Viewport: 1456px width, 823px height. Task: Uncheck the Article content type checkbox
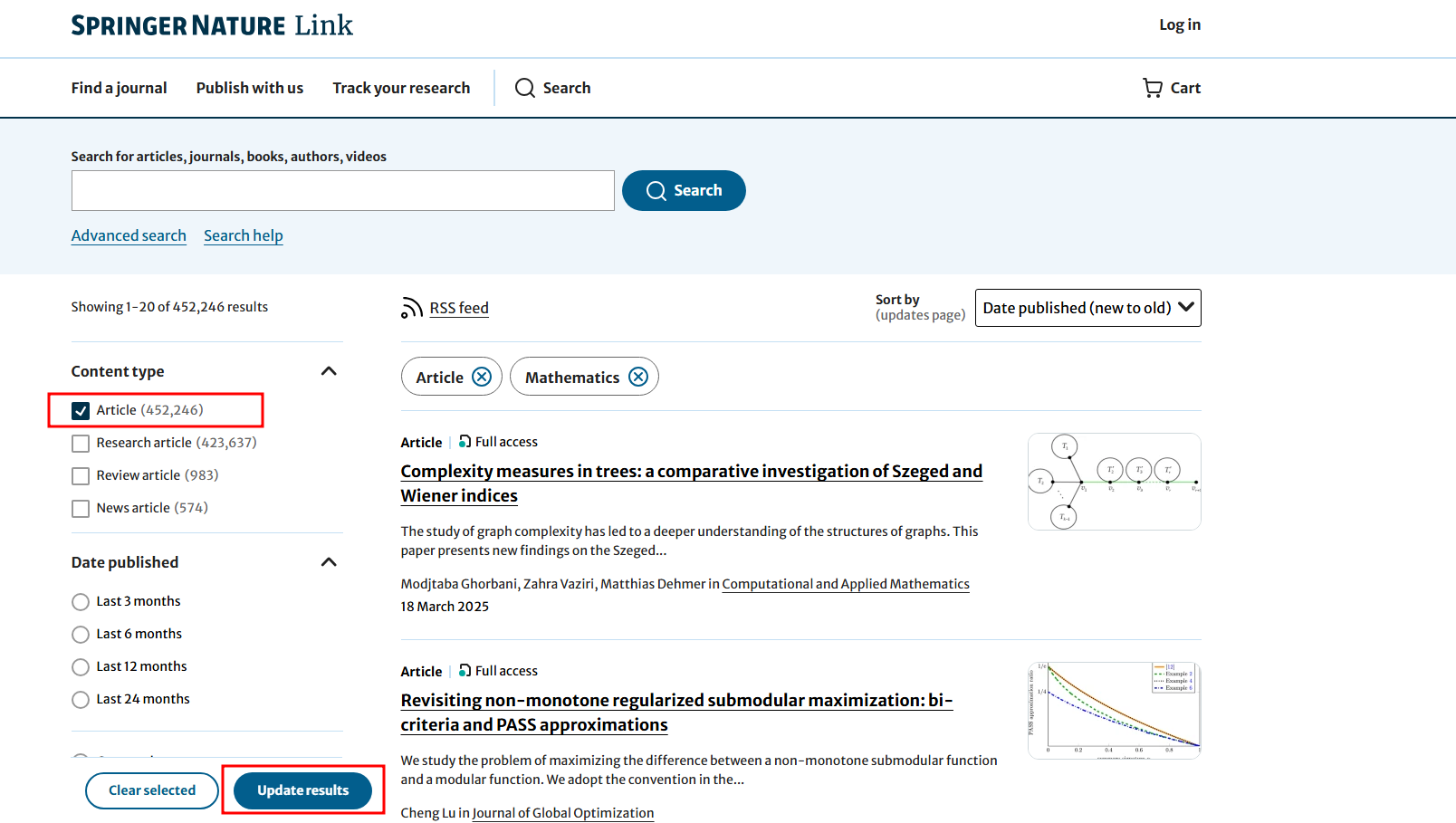tap(81, 411)
